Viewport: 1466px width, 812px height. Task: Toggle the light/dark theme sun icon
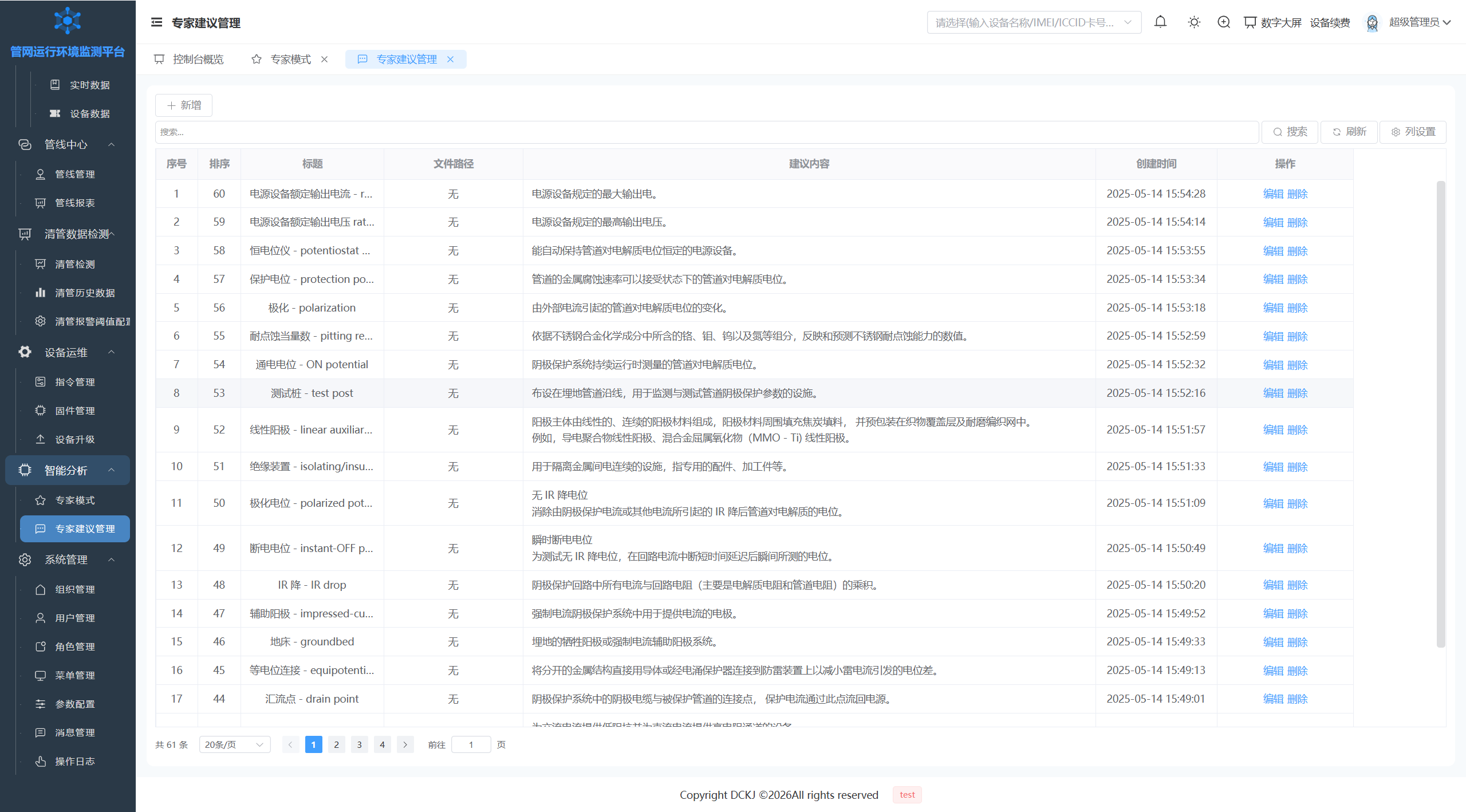(1194, 22)
